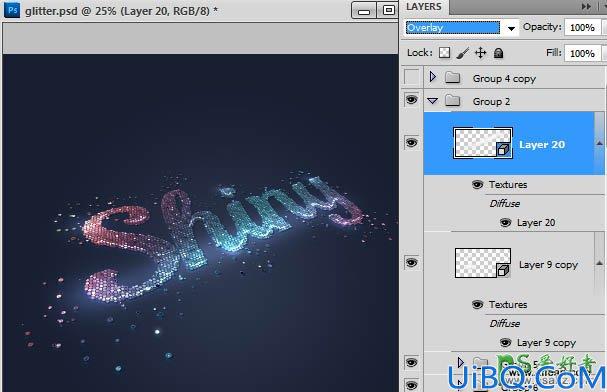Click Diffuse label under Layer 20

(504, 204)
